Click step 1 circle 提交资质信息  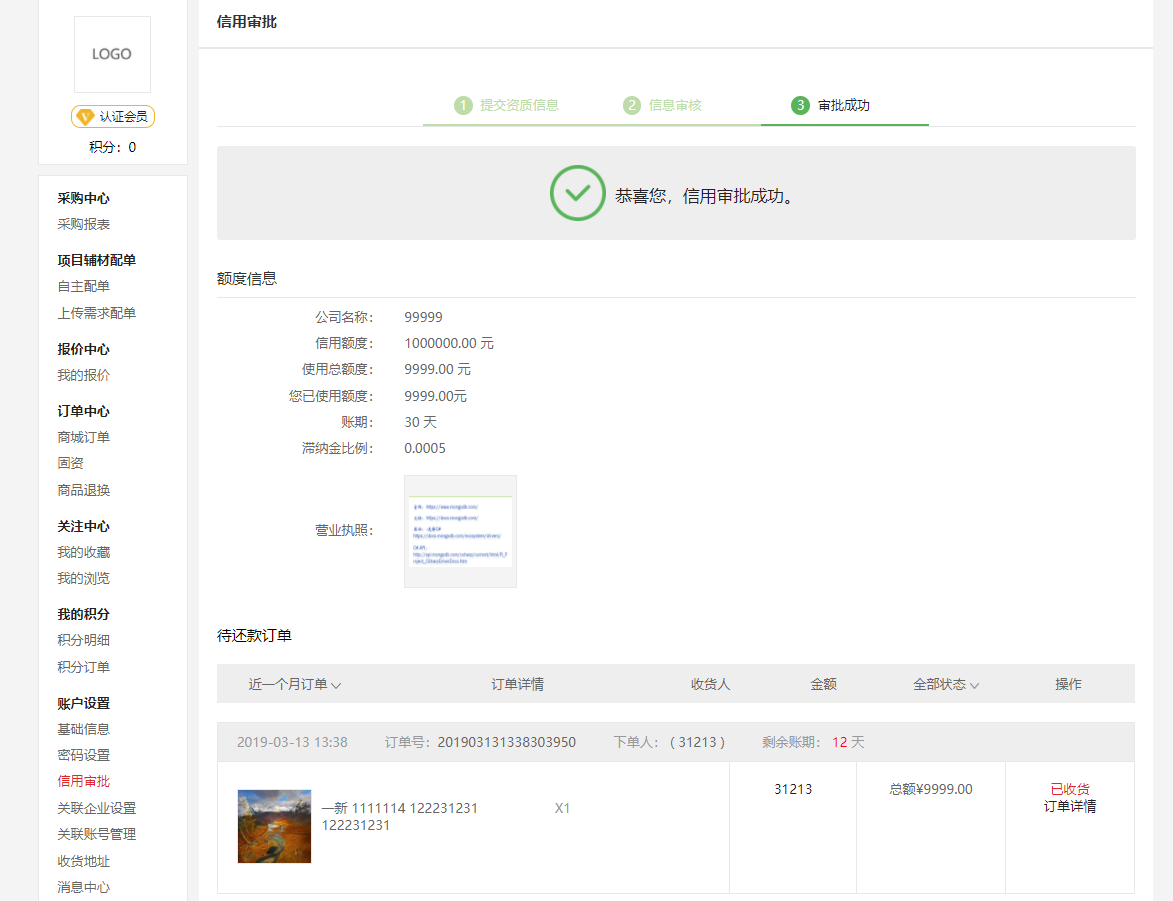click(x=462, y=105)
